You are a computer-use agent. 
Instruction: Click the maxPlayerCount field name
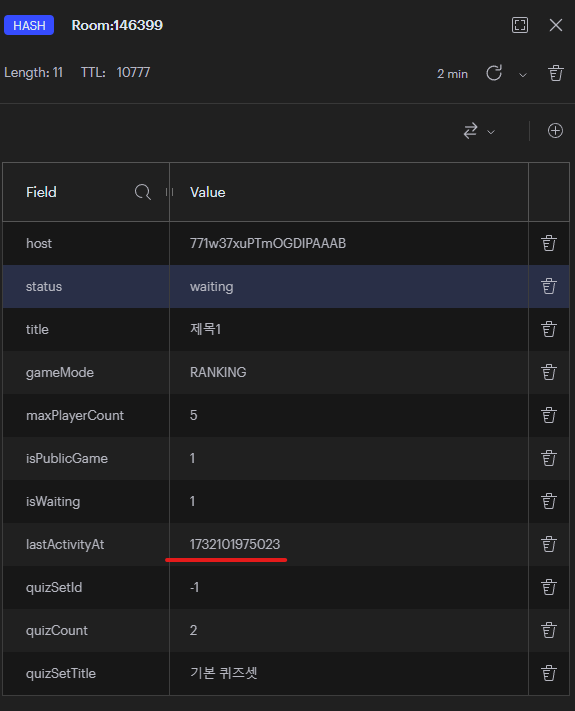pyautogui.click(x=75, y=415)
